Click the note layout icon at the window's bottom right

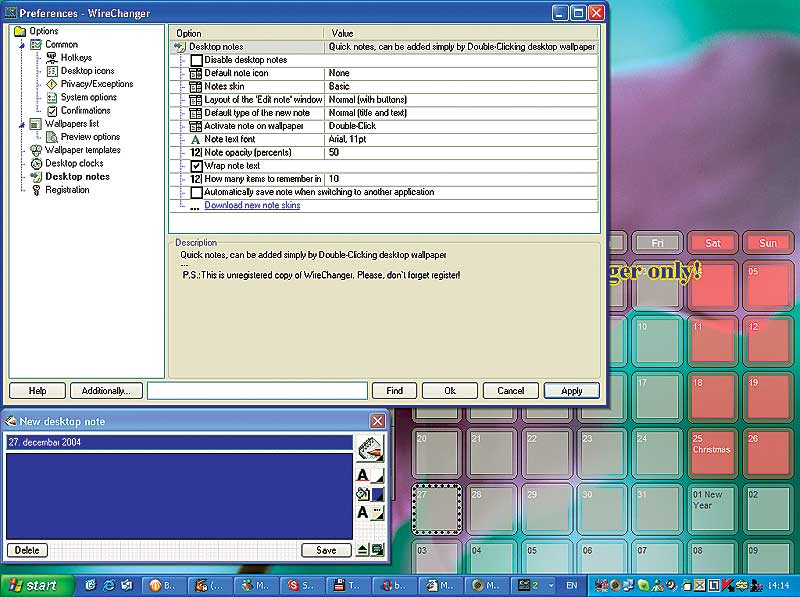(378, 550)
